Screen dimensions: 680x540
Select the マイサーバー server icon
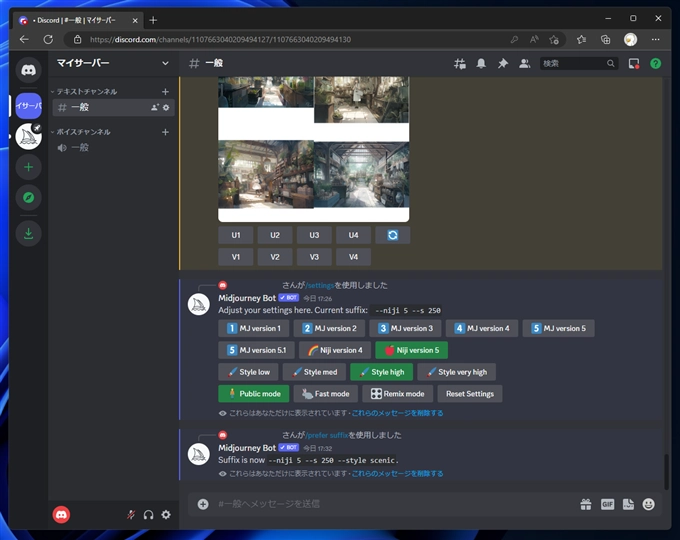pos(29,105)
